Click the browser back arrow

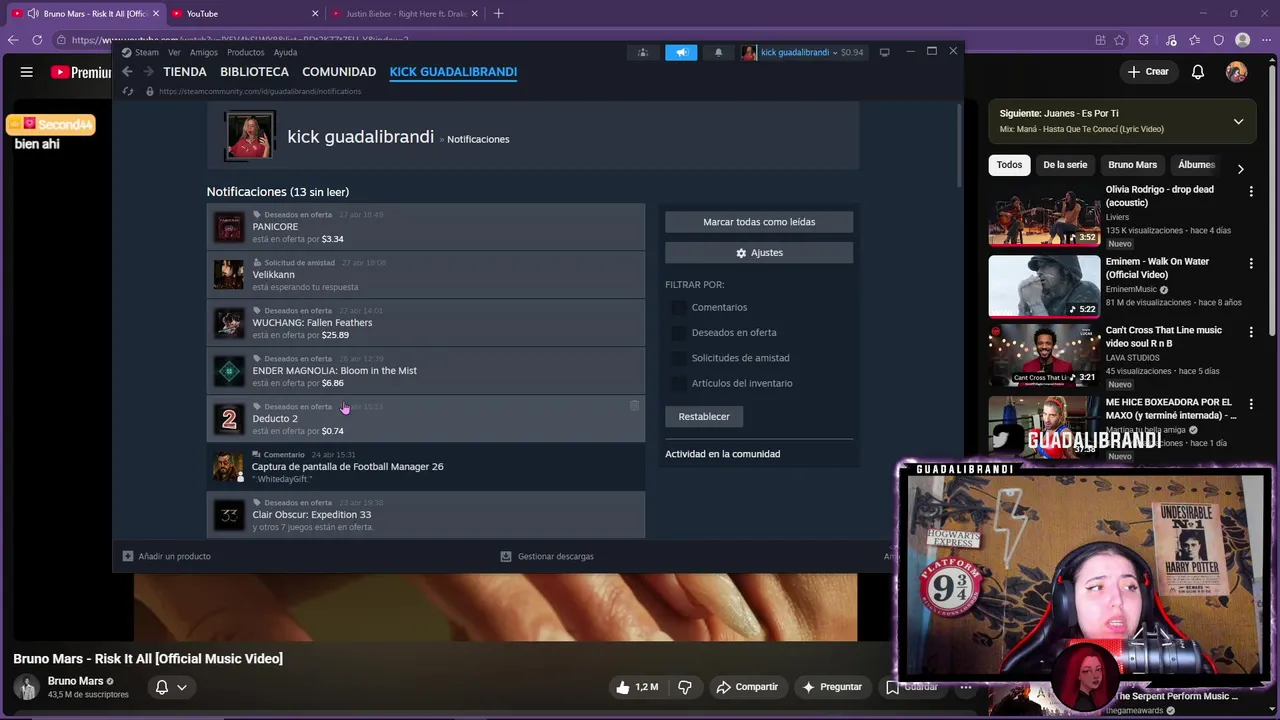tap(13, 40)
